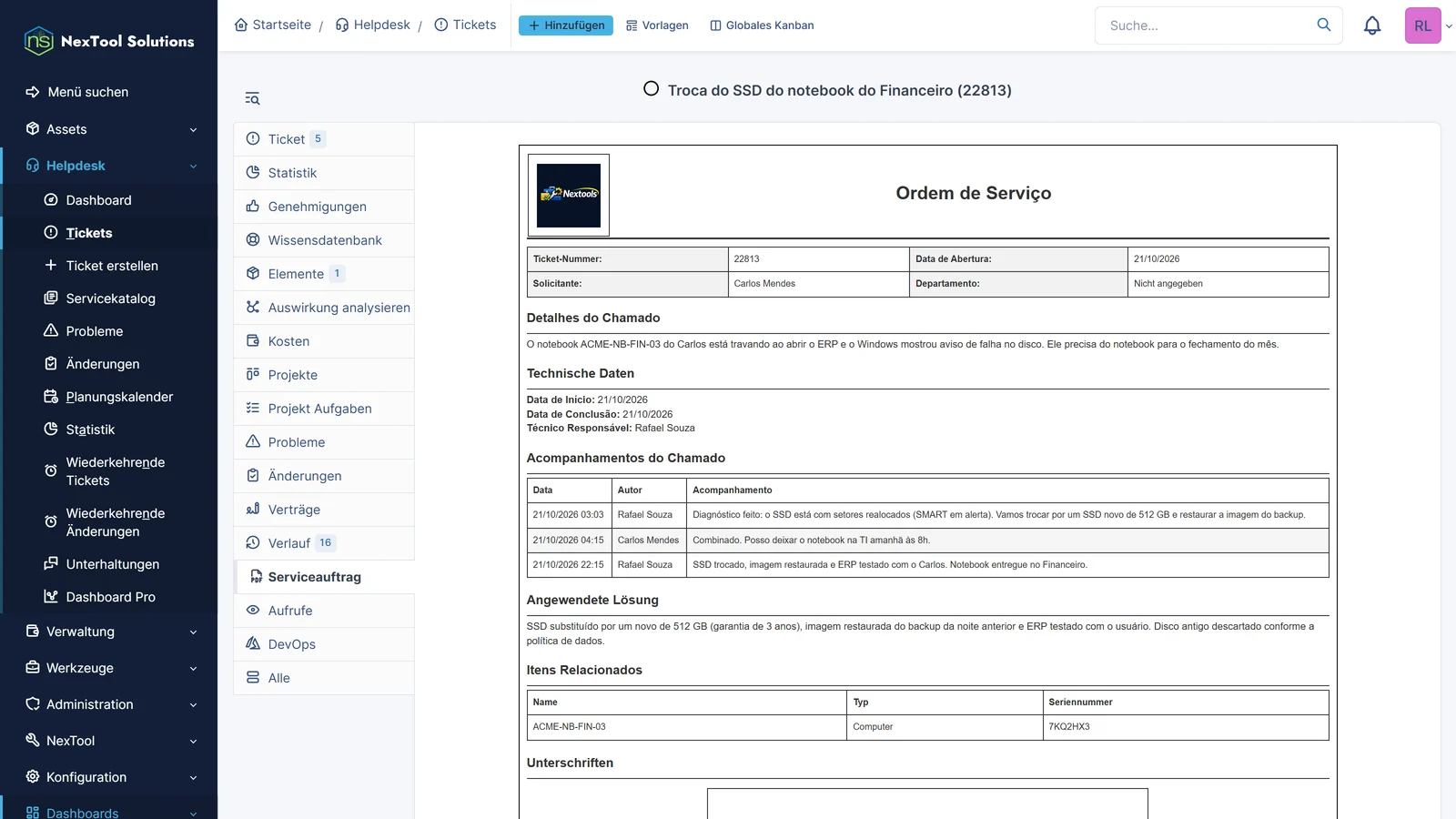Open the Ticket tab with badge 5
1456x819 pixels.
[x=324, y=139]
